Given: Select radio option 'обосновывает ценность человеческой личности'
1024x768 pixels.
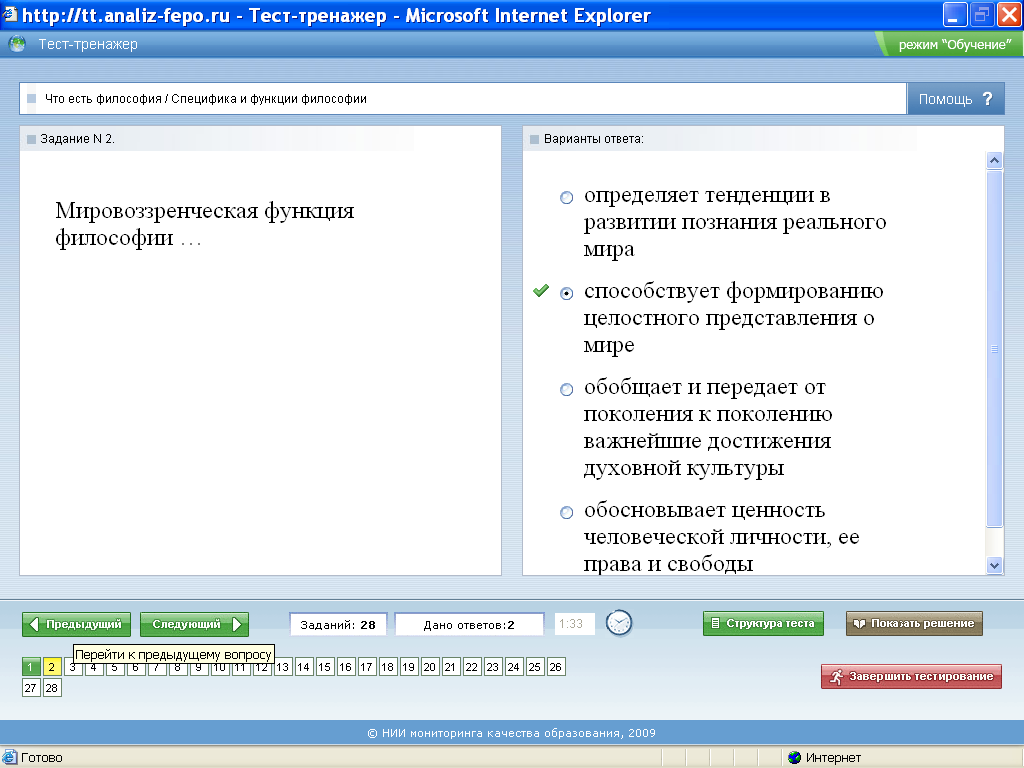Looking at the screenshot, I should [x=567, y=513].
